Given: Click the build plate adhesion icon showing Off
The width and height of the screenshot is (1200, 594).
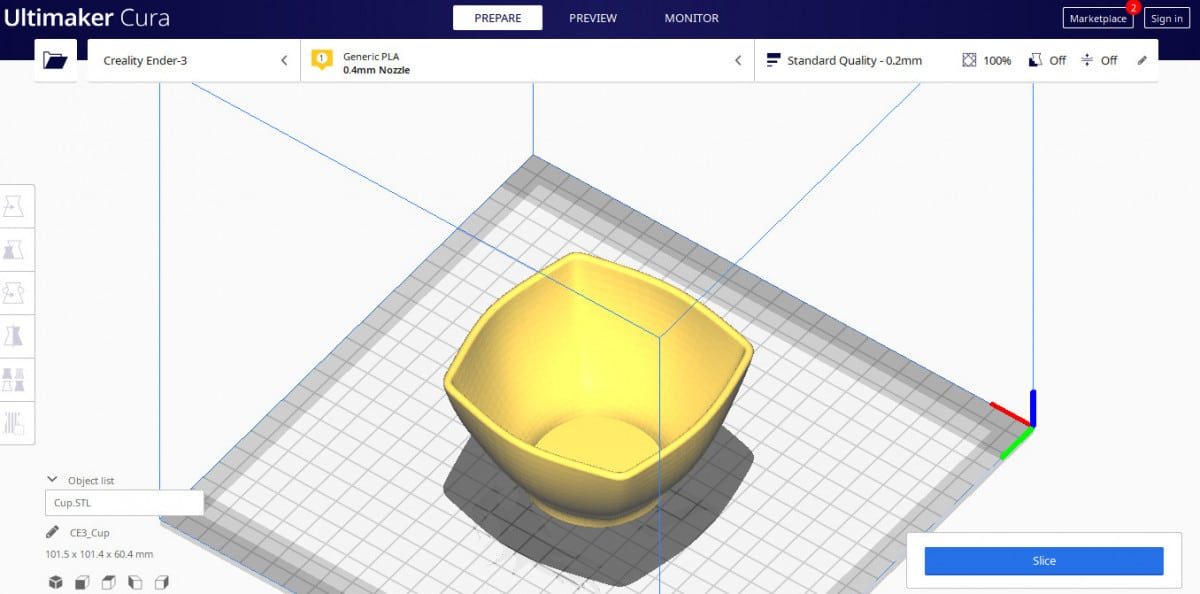Looking at the screenshot, I should click(x=1087, y=60).
